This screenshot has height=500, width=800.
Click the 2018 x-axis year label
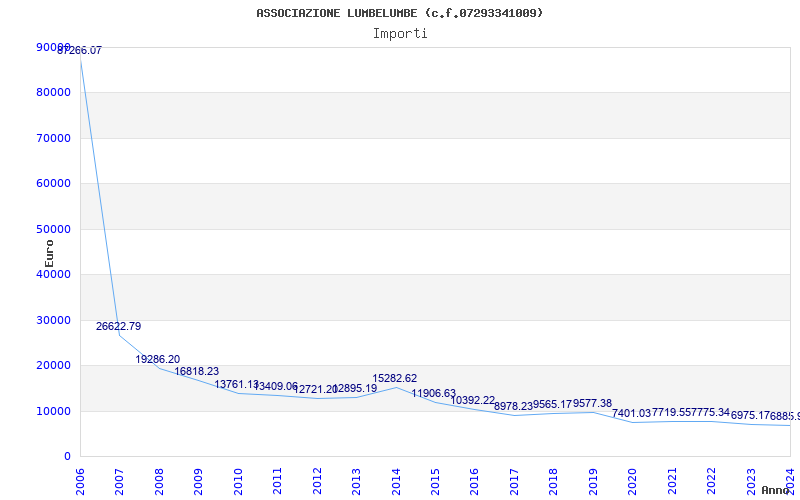[x=553, y=481]
